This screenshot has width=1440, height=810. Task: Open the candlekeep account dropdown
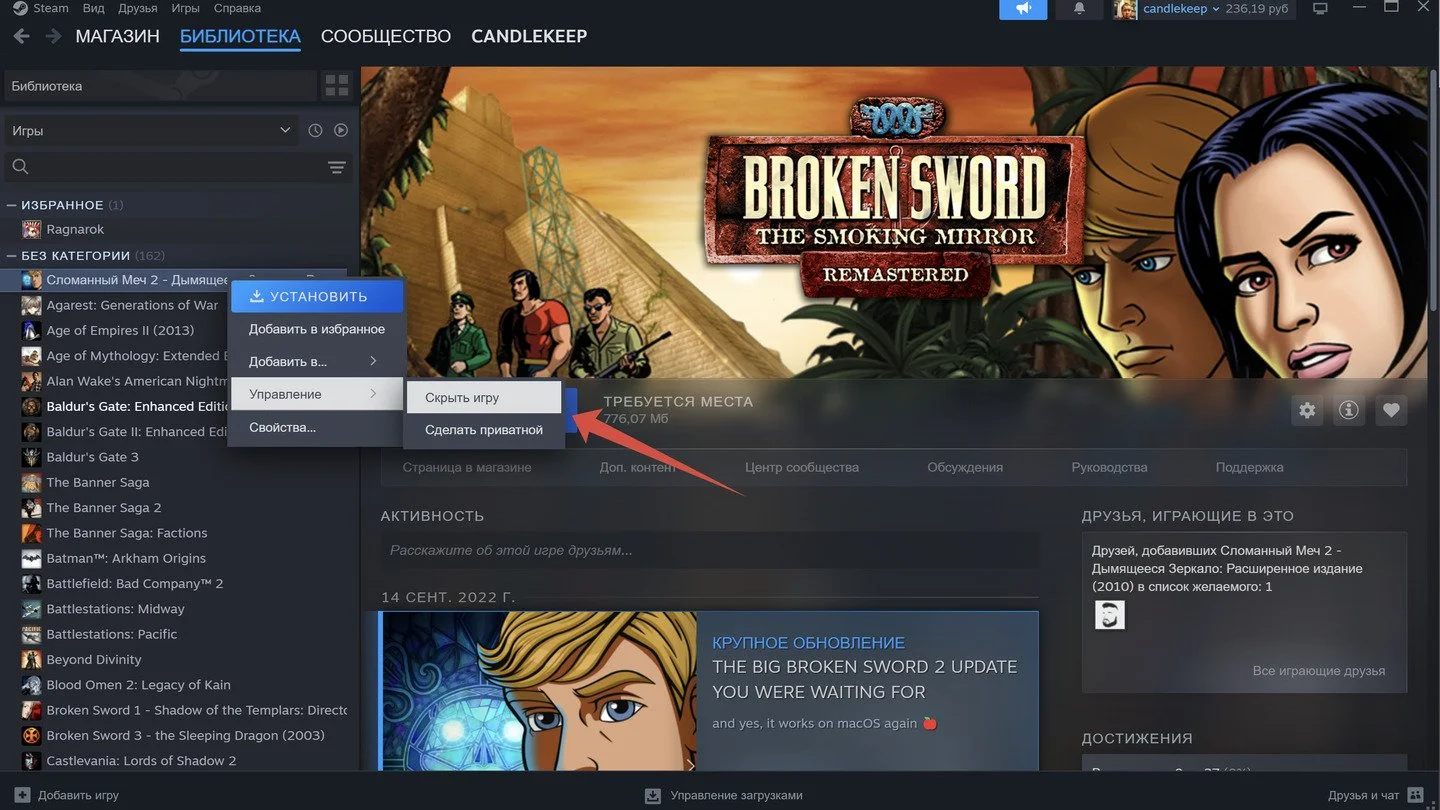(x=1181, y=9)
